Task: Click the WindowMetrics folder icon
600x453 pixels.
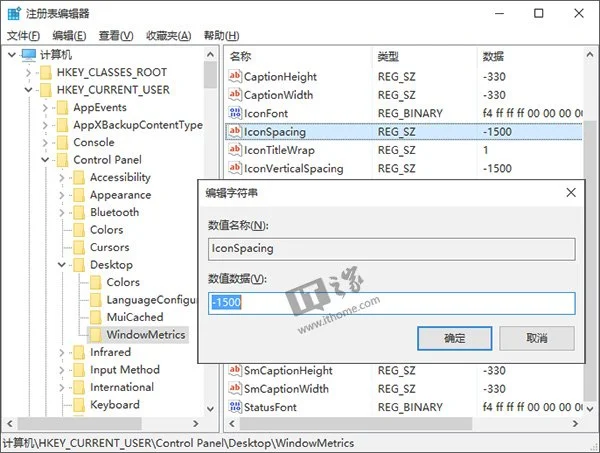Action: click(95, 335)
